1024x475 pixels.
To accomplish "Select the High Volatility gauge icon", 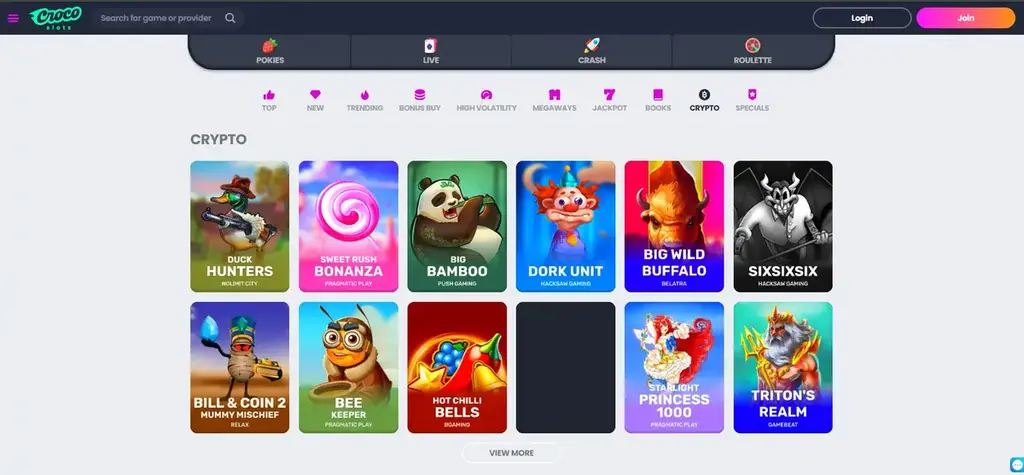I will click(487, 95).
